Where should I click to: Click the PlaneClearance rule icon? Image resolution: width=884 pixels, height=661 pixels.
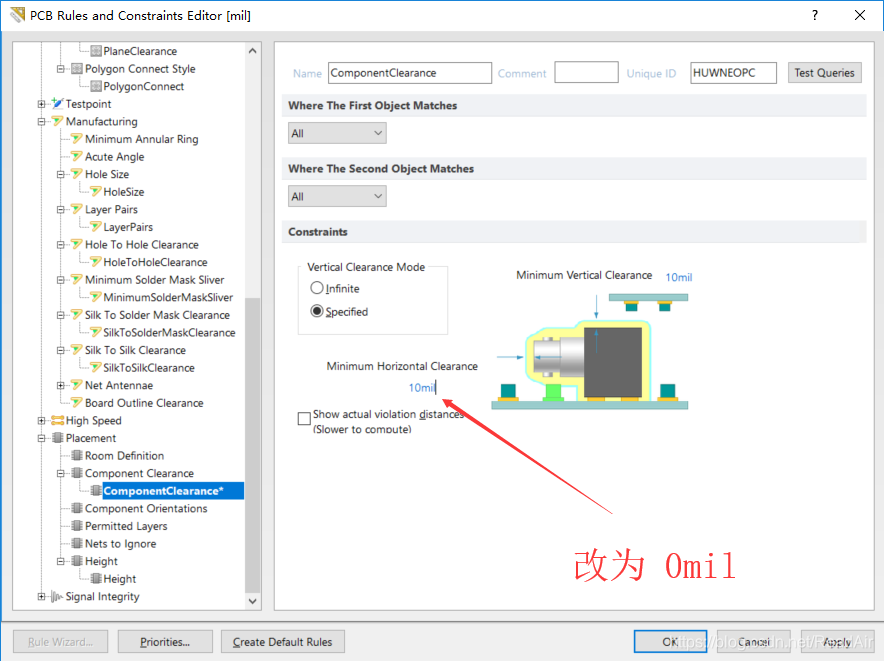point(96,51)
